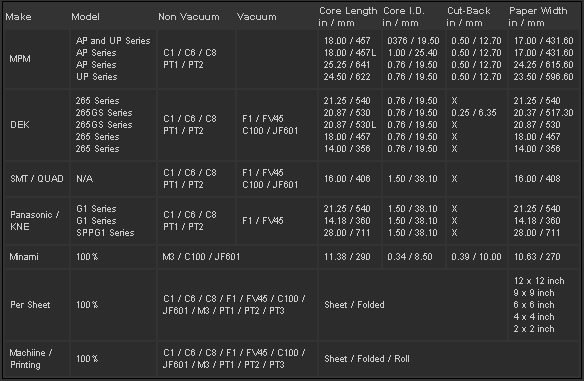This screenshot has width=584, height=381.
Task: Click the Sheet / Folded / Roll cell
Action: (367, 359)
